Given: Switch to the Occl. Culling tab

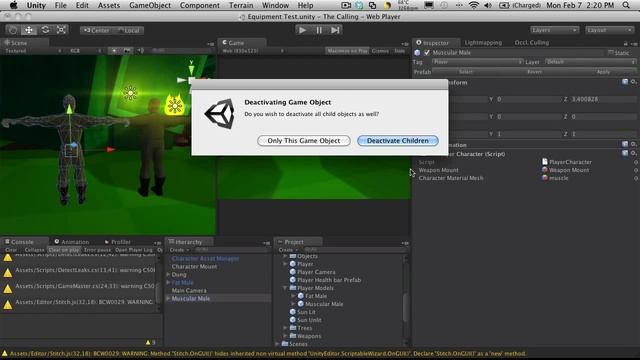Looking at the screenshot, I should pyautogui.click(x=531, y=42).
